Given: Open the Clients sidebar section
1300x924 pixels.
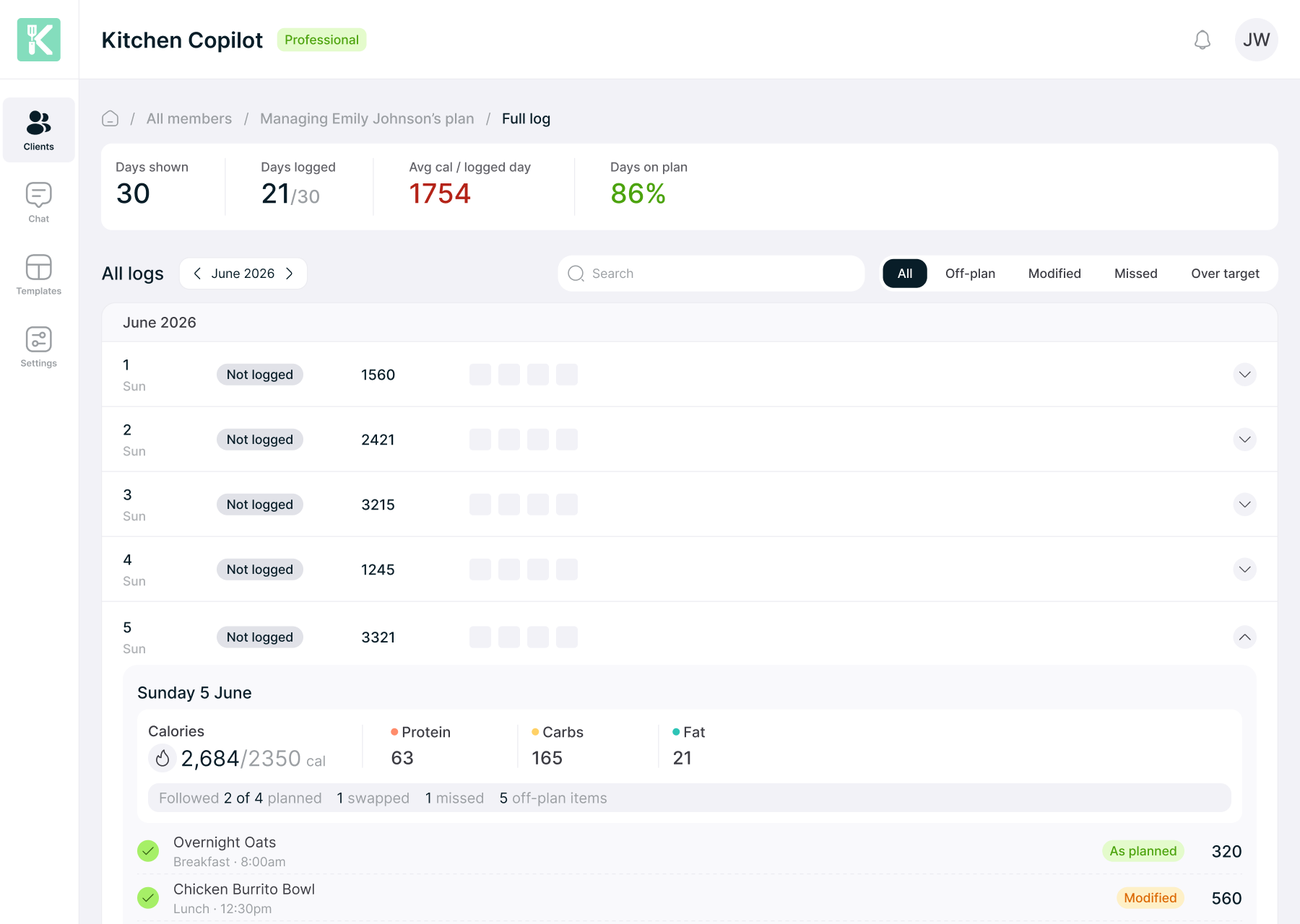Looking at the screenshot, I should (39, 130).
